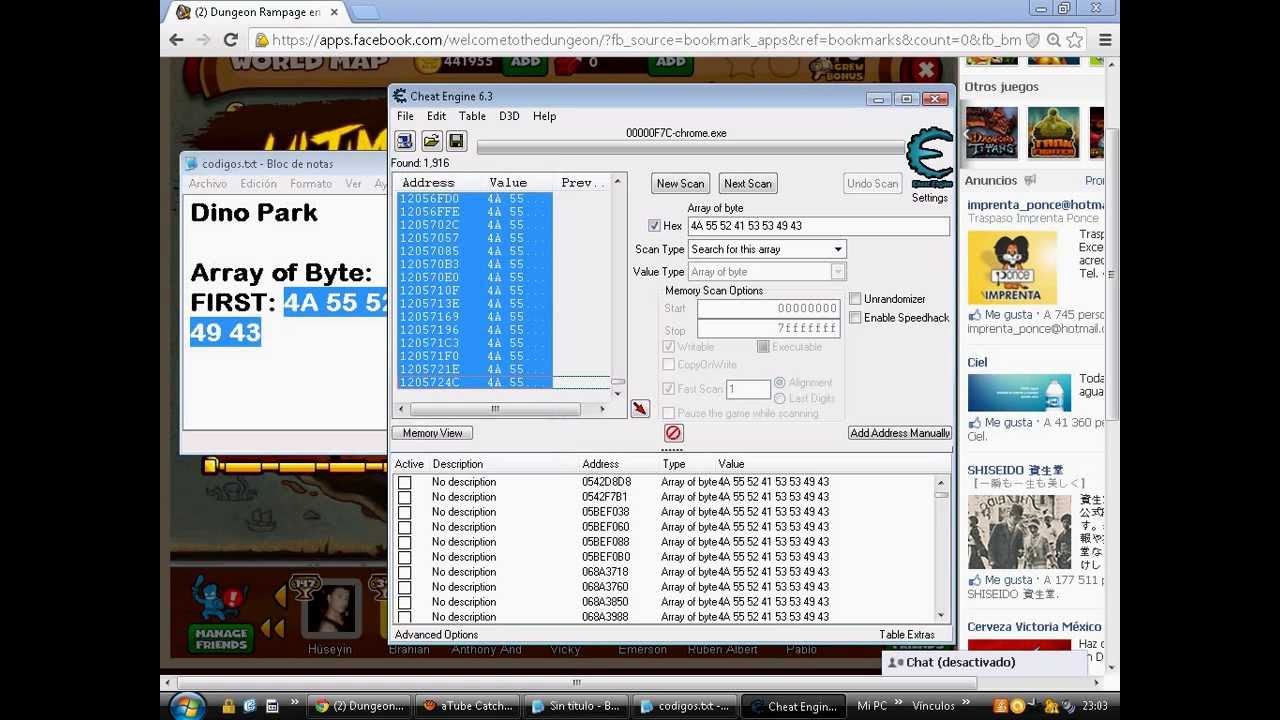Open the Help menu in Cheat Engine

point(544,116)
